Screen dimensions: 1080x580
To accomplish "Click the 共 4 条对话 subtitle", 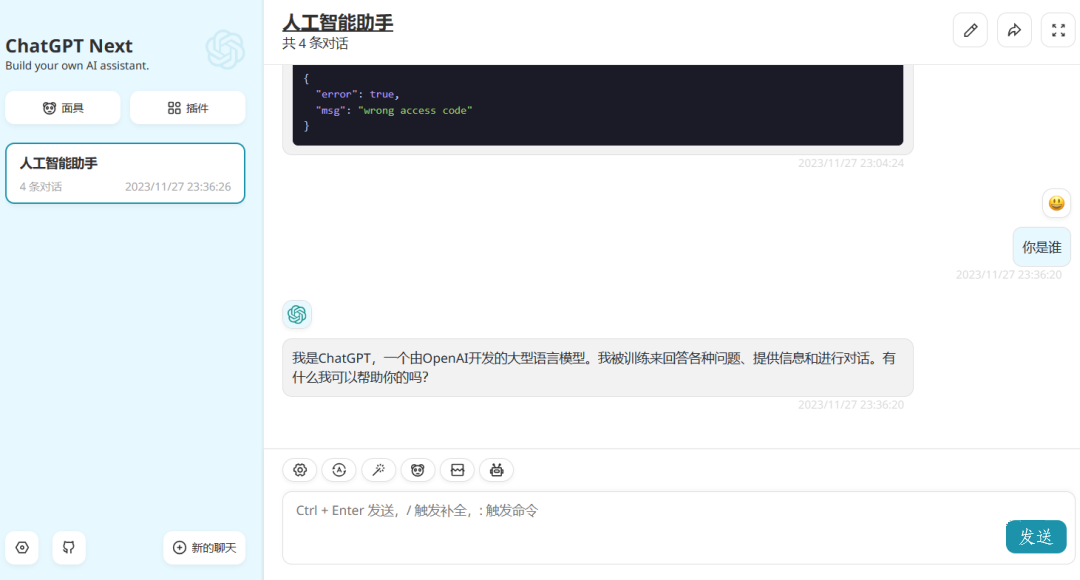I will pos(315,43).
